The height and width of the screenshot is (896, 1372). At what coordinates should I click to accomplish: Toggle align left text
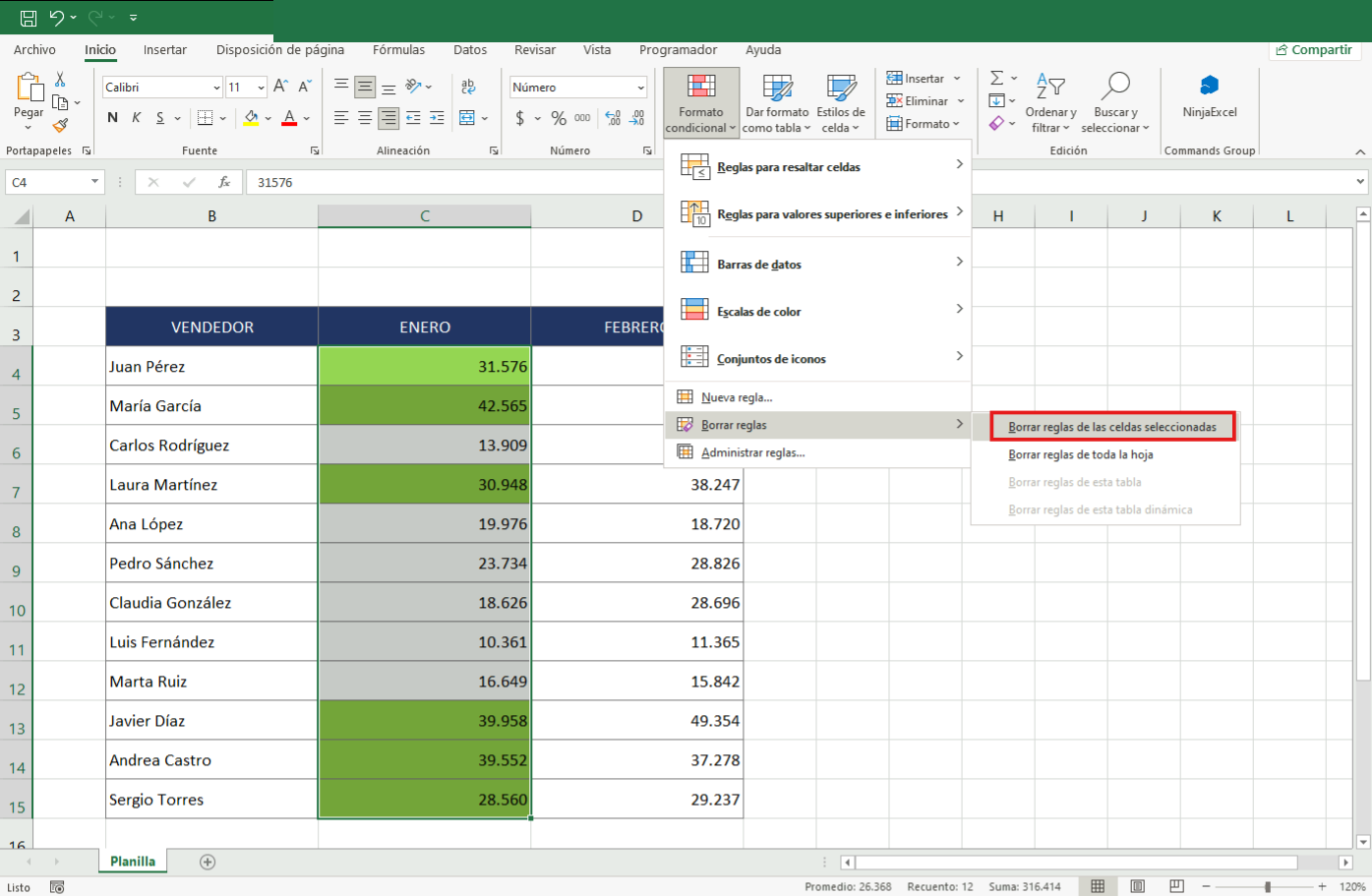[x=341, y=118]
